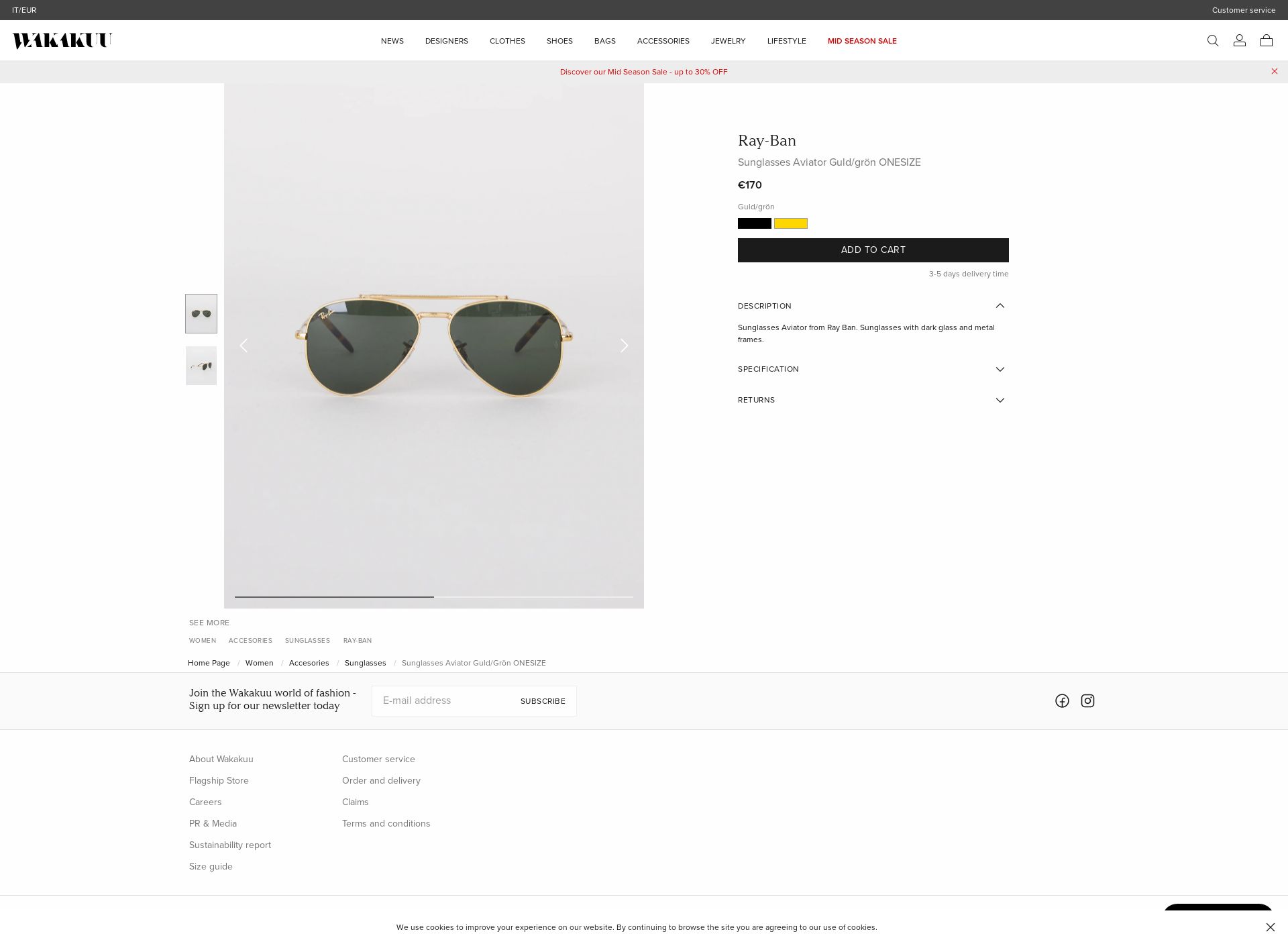This screenshot has width=1288, height=944.
Task: Open Customer service in top bar
Action: click(x=1244, y=10)
